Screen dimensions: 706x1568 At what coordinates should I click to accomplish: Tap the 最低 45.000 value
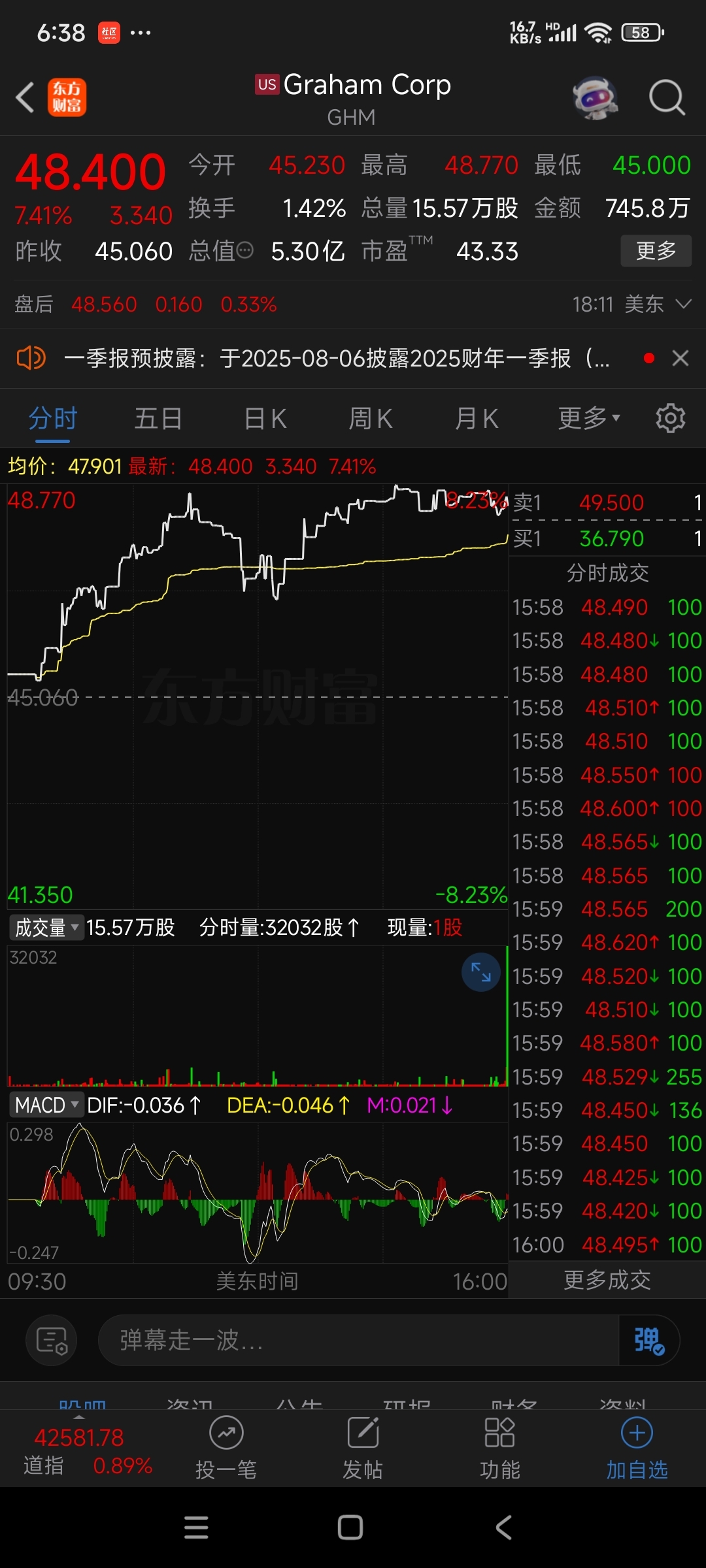(x=652, y=165)
